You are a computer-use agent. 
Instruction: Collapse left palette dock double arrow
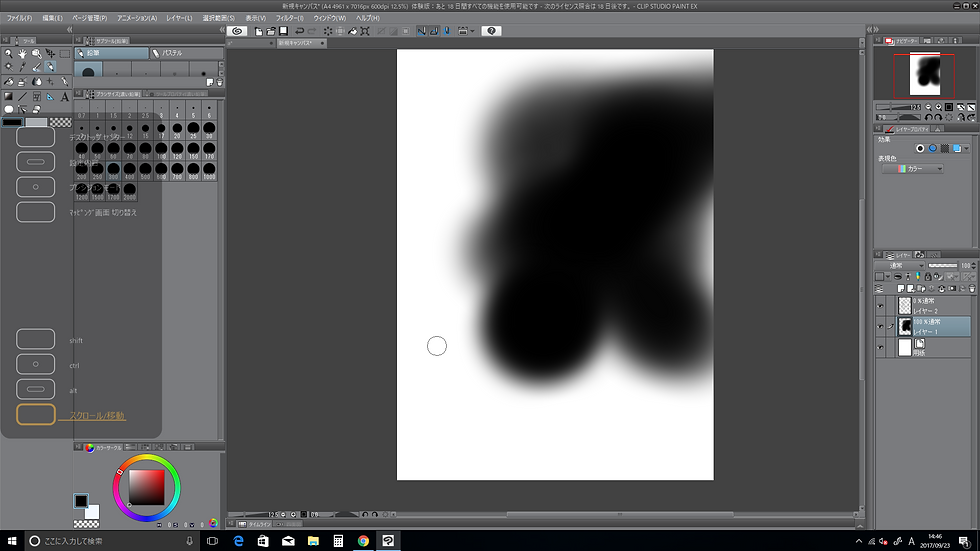point(69,29)
